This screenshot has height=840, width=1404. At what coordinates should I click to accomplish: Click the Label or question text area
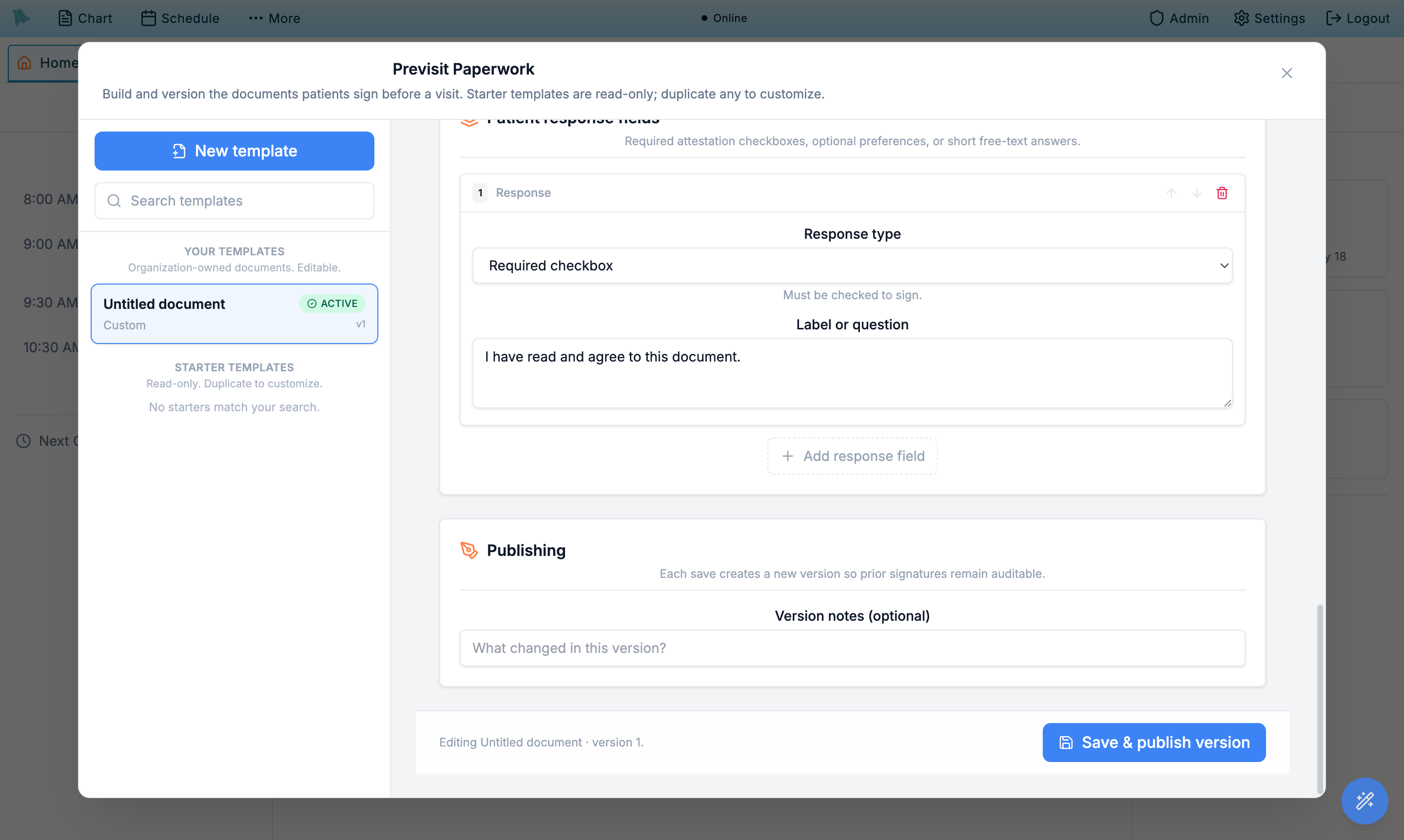[x=852, y=373]
